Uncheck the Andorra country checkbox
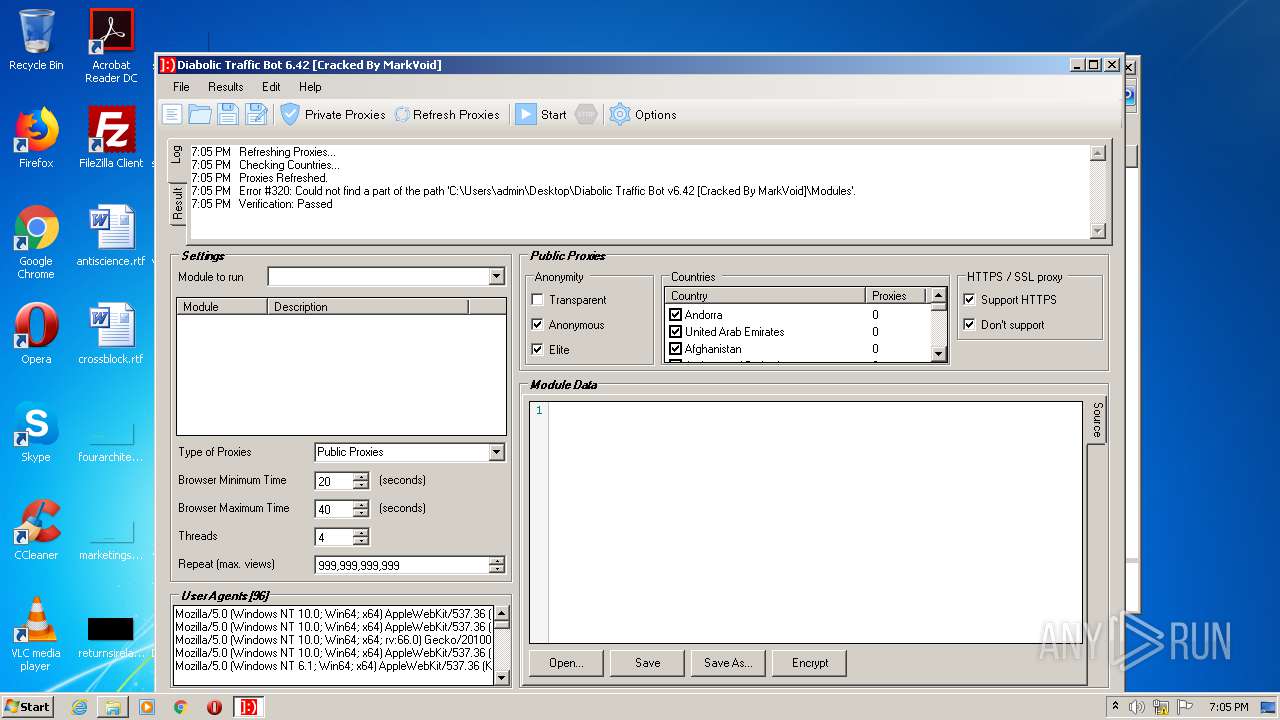1280x720 pixels. 676,315
